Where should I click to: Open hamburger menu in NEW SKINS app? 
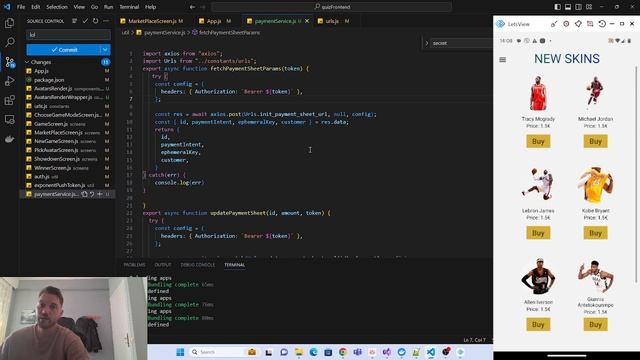[502, 60]
